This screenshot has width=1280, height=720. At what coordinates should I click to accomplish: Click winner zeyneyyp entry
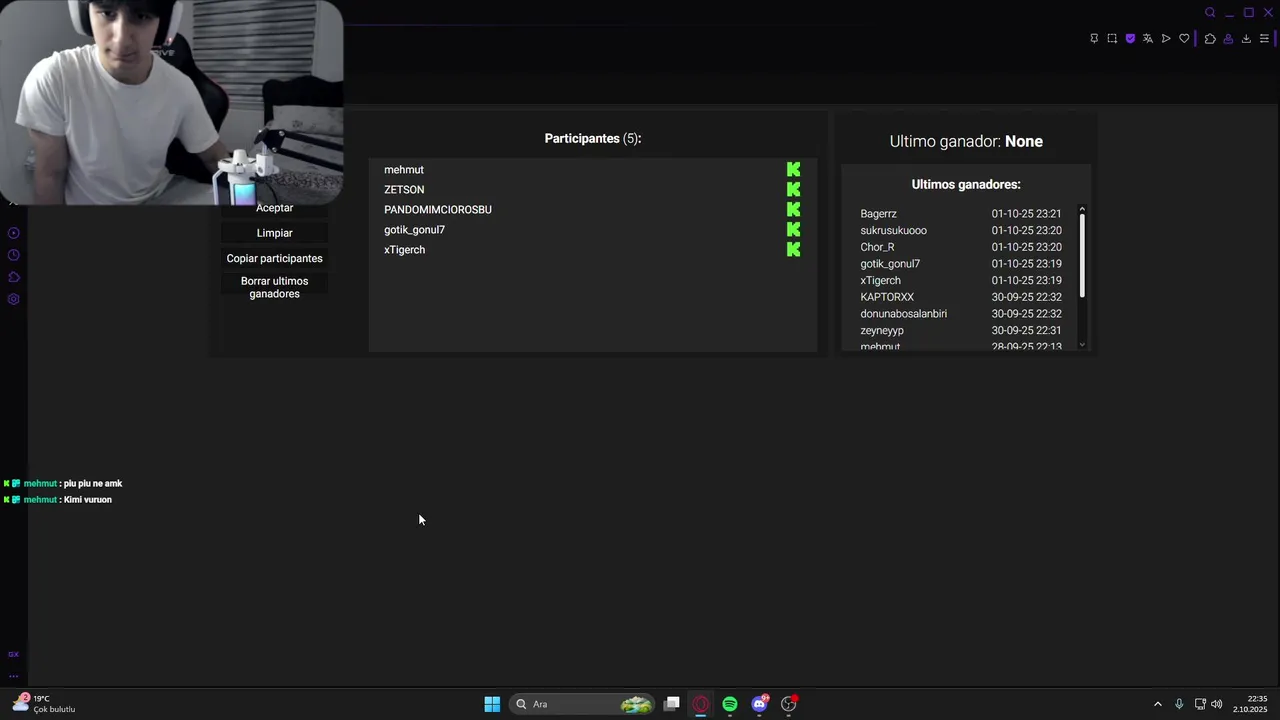(882, 330)
